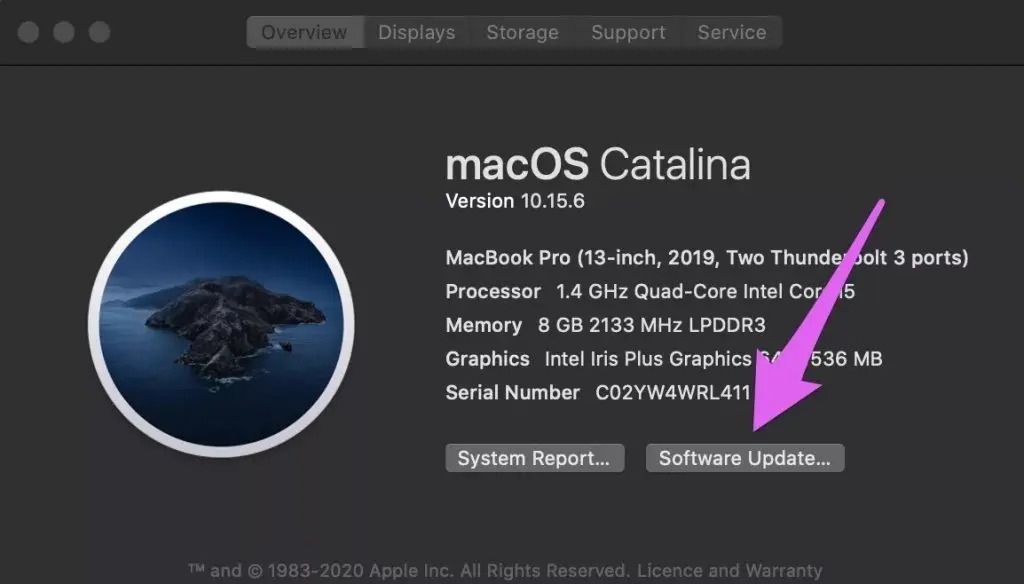Click the zoom button in the titlebar
This screenshot has width=1024, height=584.
(99, 32)
